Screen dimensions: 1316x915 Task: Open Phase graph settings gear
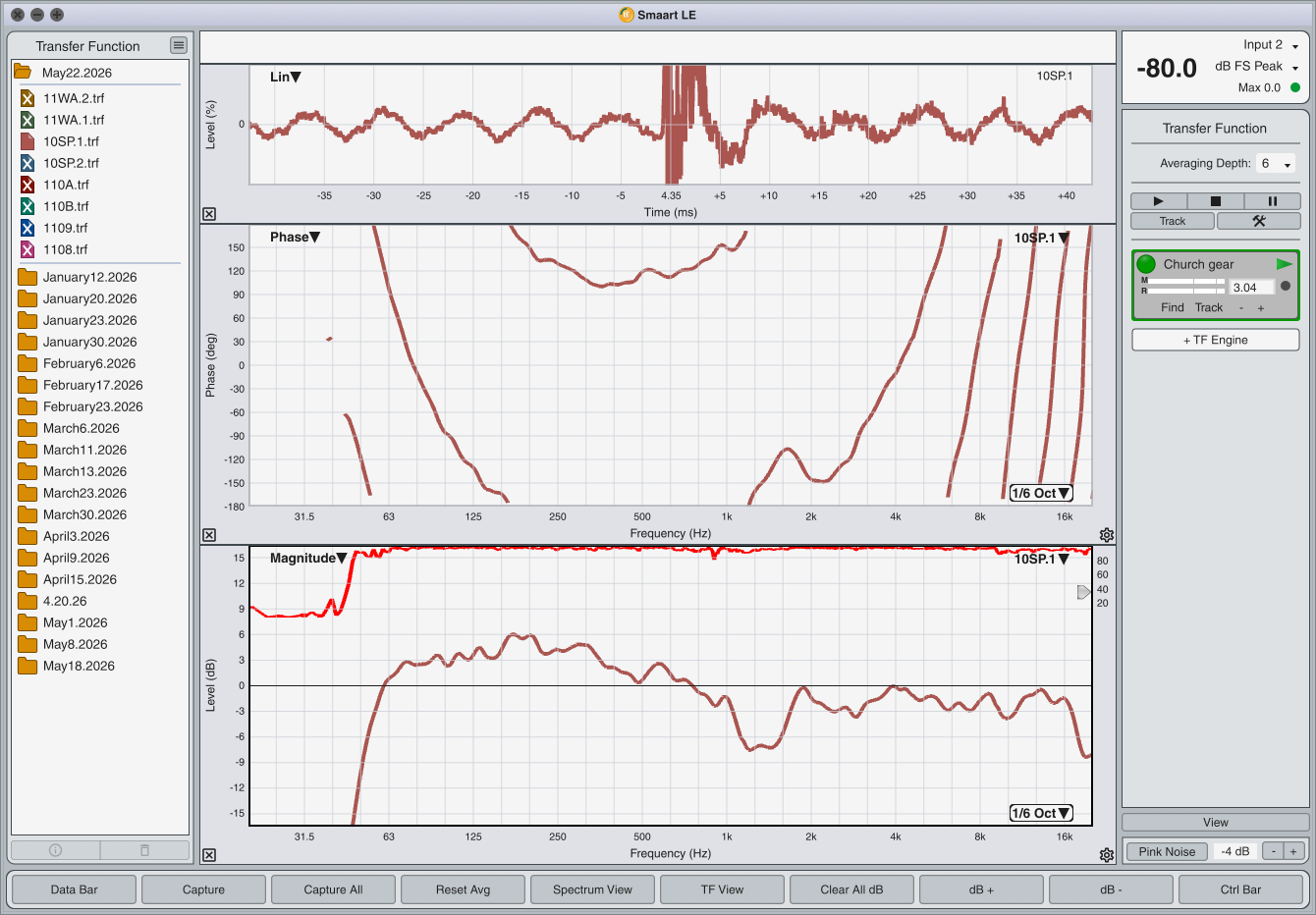click(x=1107, y=535)
